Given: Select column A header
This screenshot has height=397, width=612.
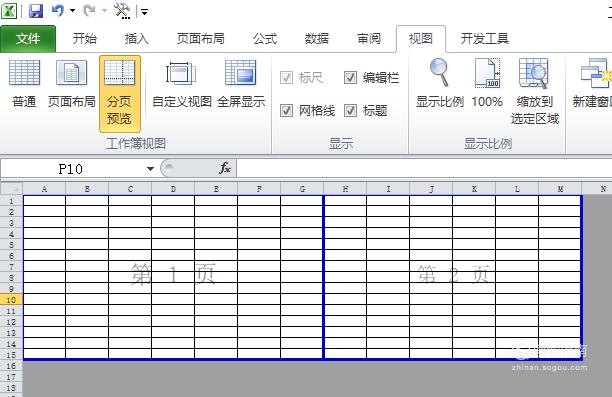Looking at the screenshot, I should 44,189.
